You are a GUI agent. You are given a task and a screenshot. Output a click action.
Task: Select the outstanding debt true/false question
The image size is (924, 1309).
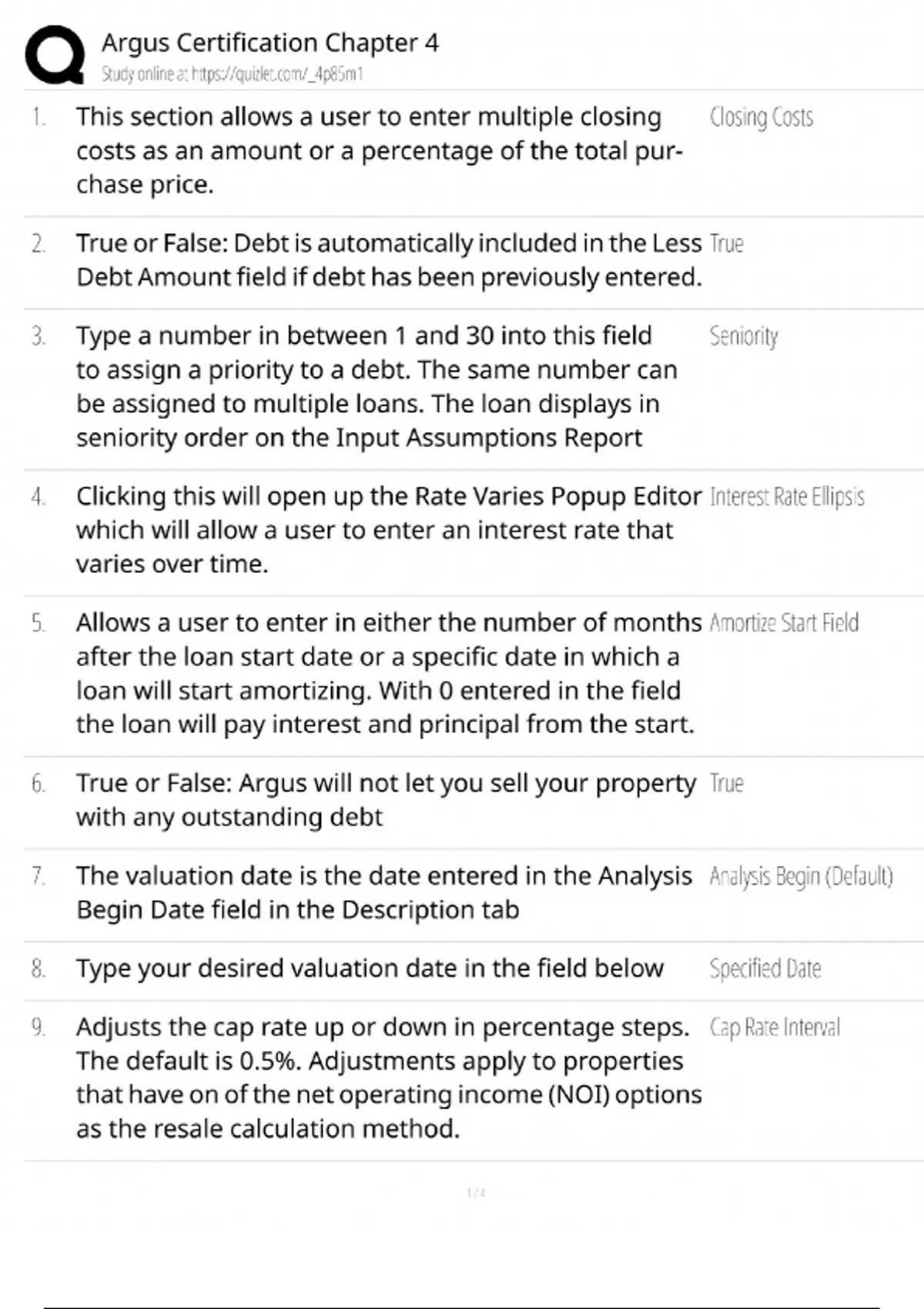pyautogui.click(x=385, y=800)
